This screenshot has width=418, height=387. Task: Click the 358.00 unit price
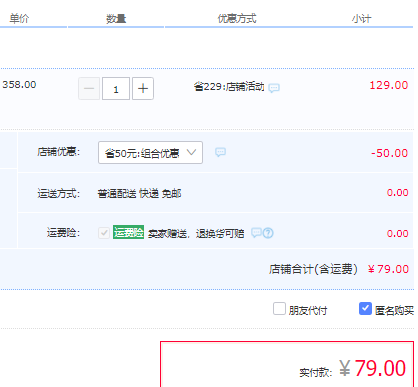(x=19, y=85)
